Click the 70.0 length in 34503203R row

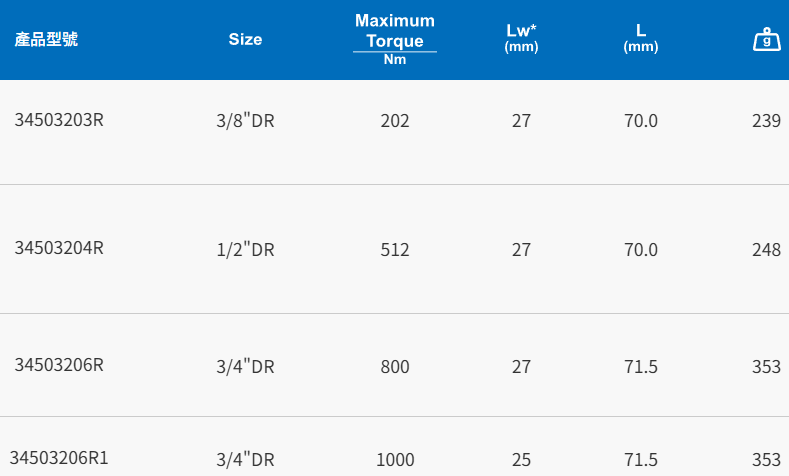641,122
